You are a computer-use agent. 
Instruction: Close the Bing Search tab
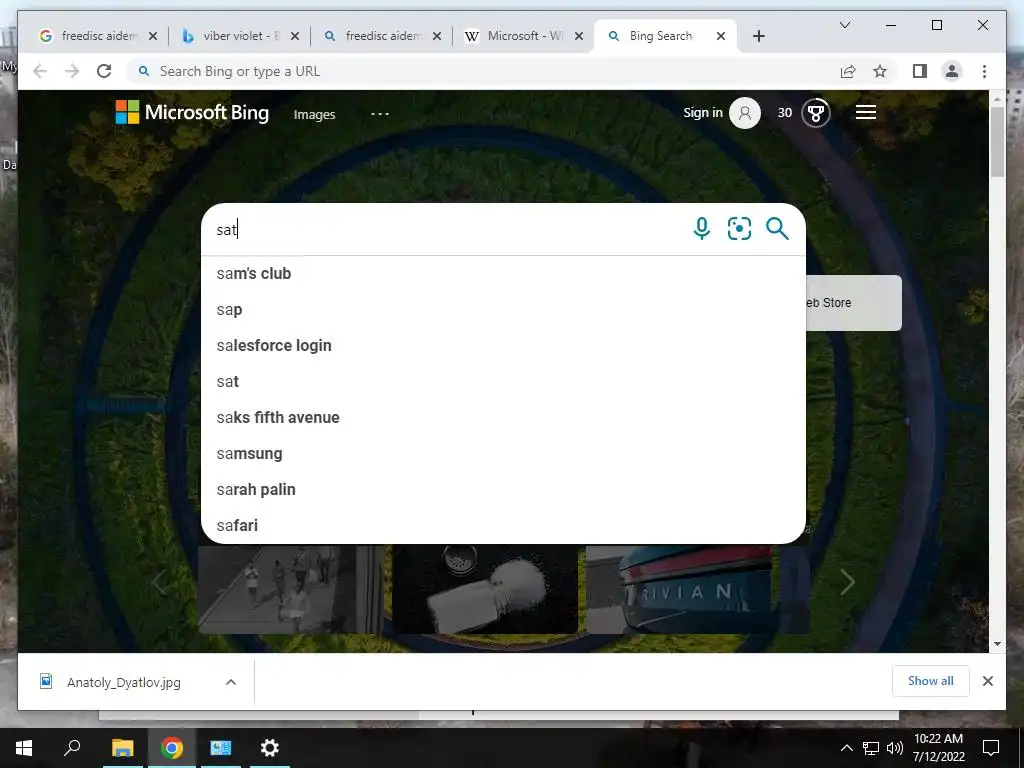[x=720, y=37]
